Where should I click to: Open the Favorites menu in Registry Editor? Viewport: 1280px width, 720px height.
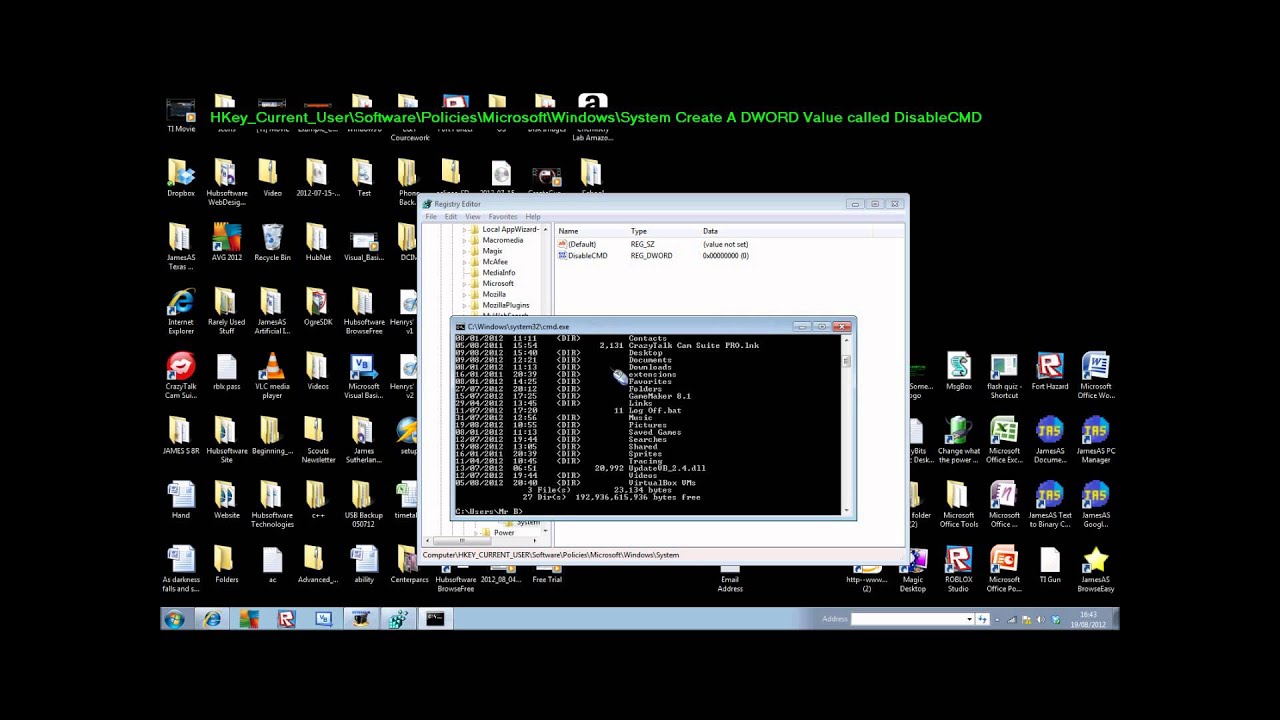click(503, 217)
